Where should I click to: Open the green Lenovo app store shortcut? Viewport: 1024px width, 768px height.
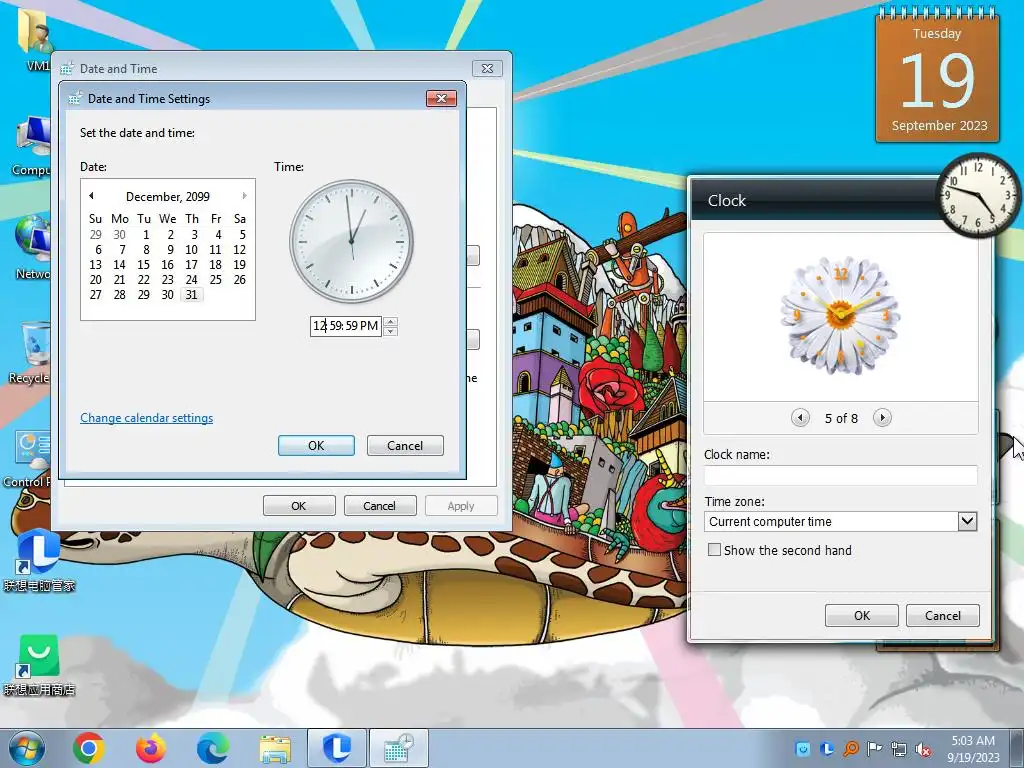click(x=39, y=664)
